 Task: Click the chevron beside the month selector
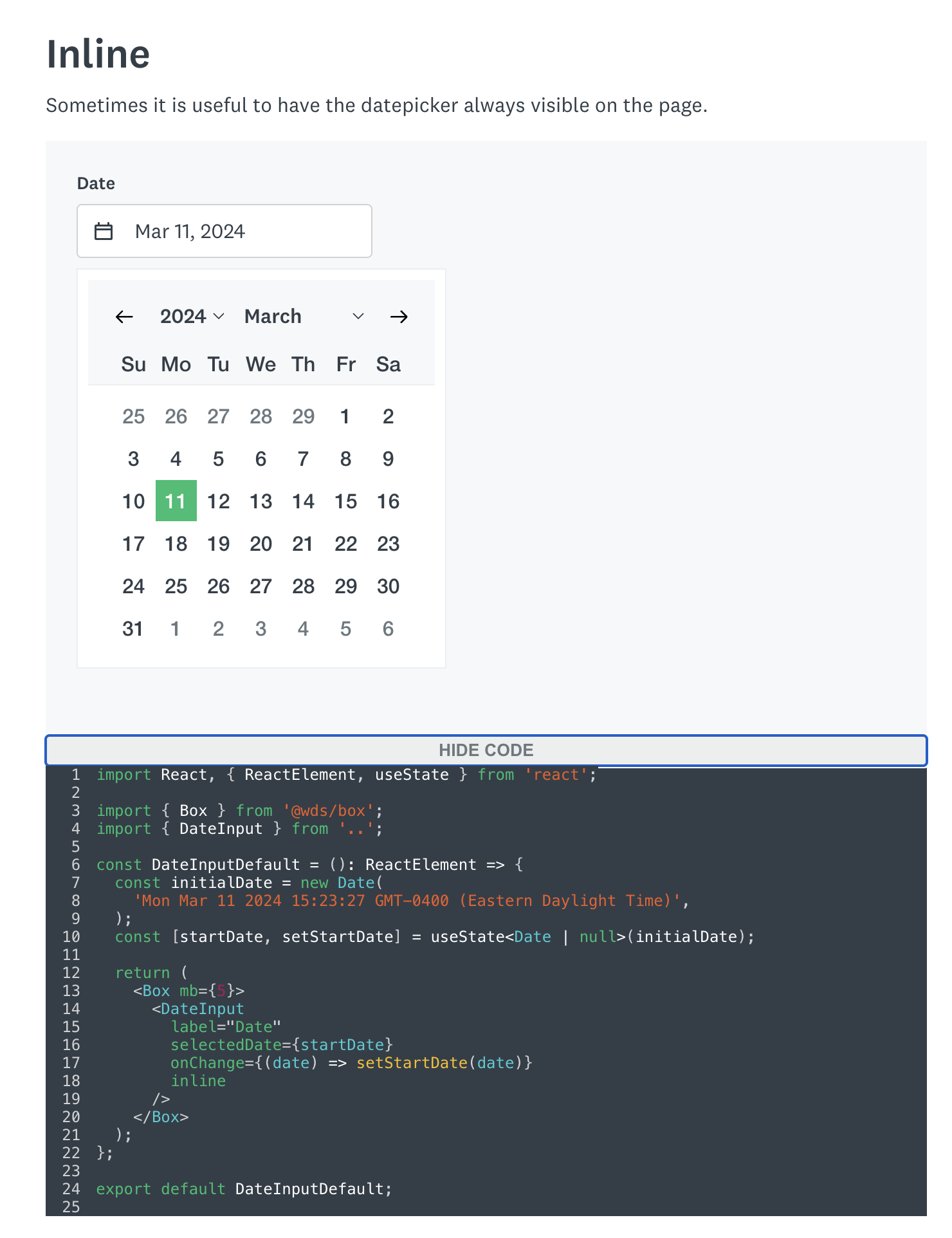click(358, 317)
